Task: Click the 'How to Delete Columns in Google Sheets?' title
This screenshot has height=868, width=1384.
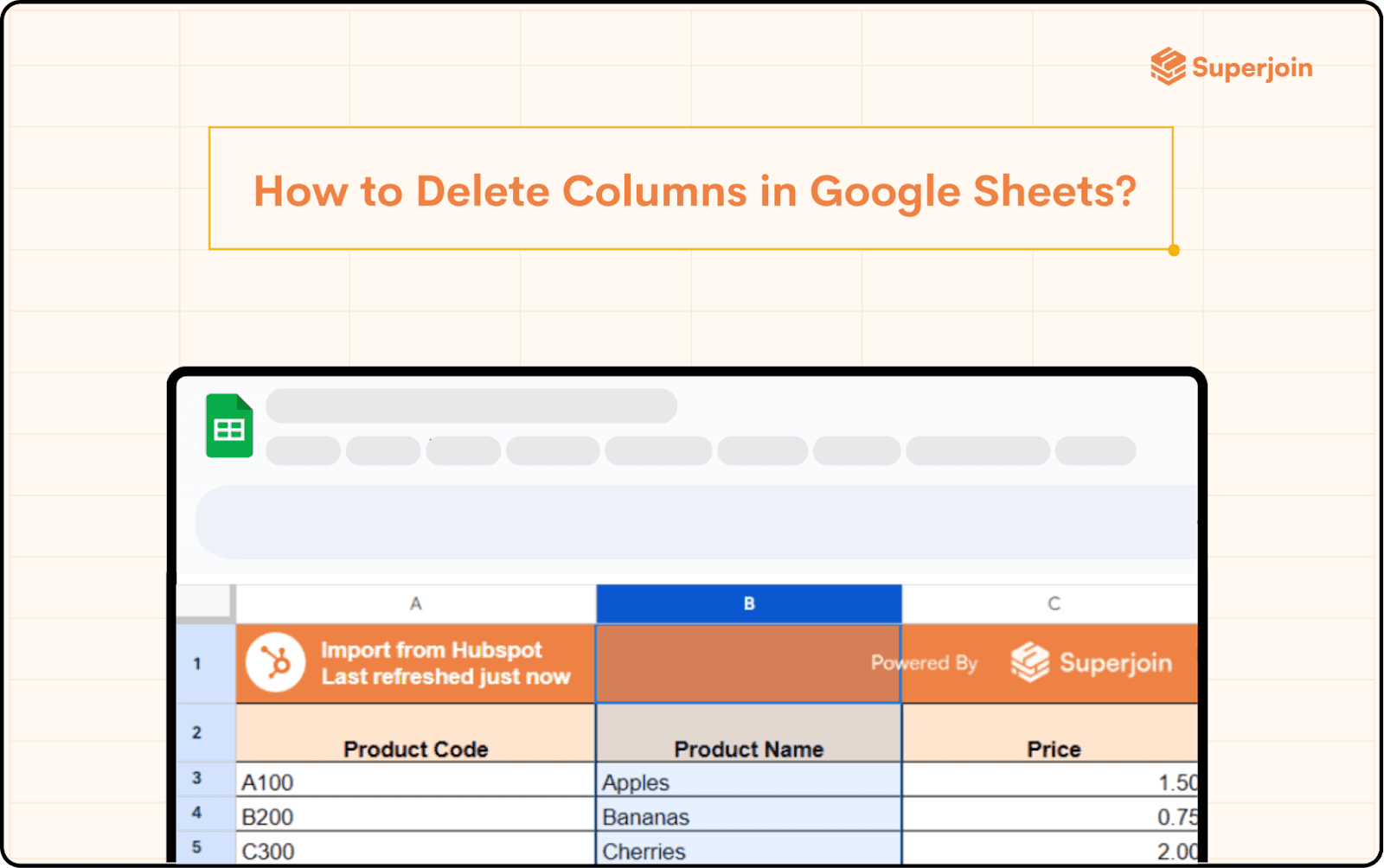Action: (695, 191)
